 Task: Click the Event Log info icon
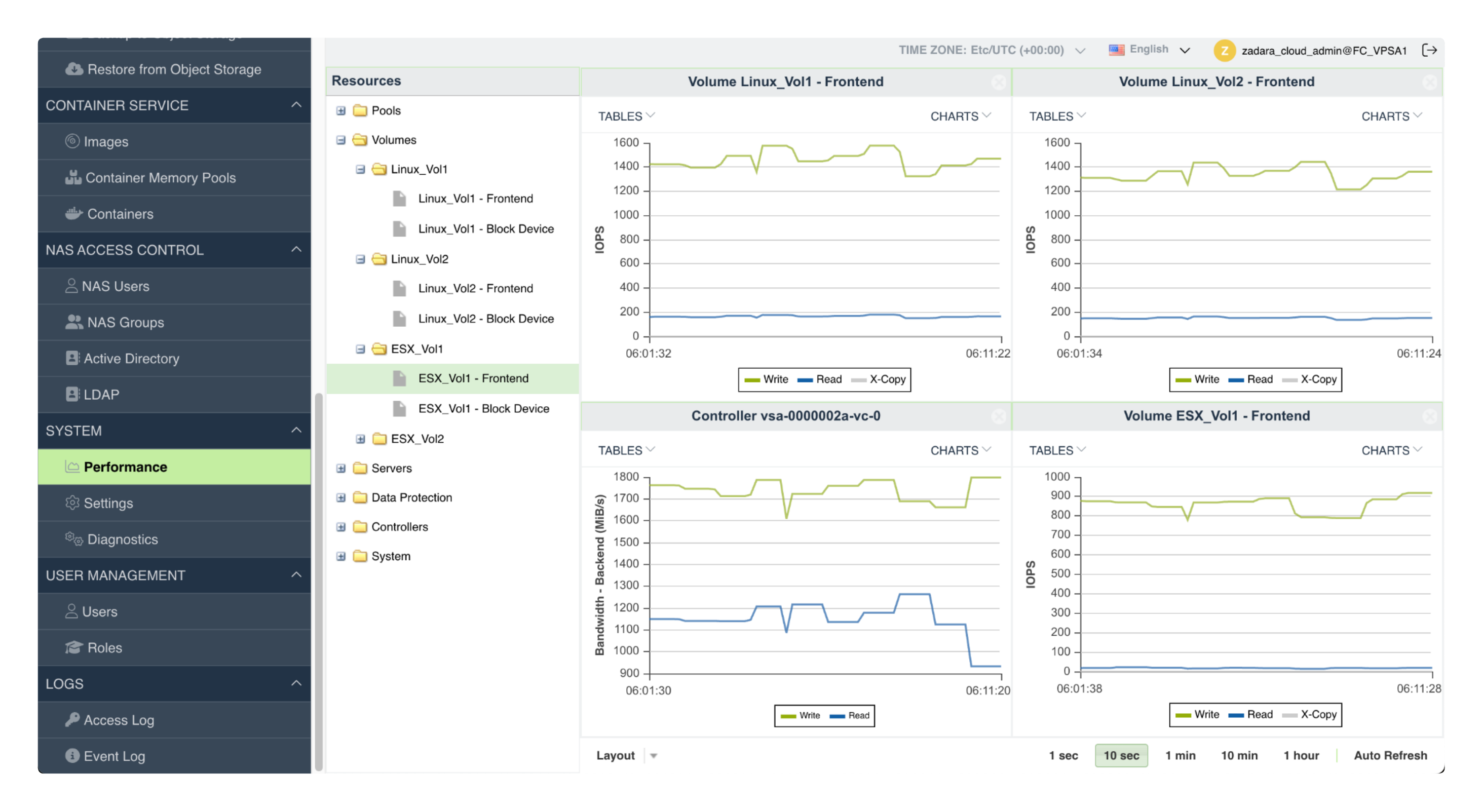(x=72, y=756)
